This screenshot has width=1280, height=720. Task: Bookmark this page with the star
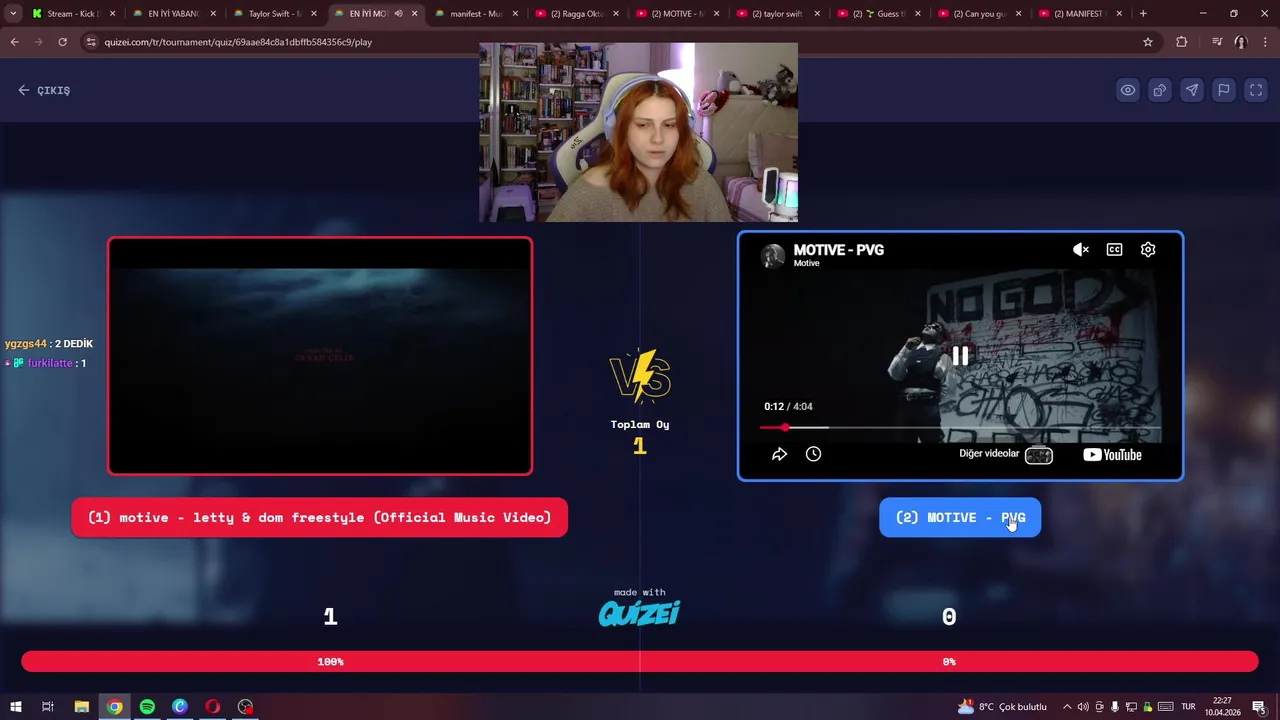(x=1148, y=42)
